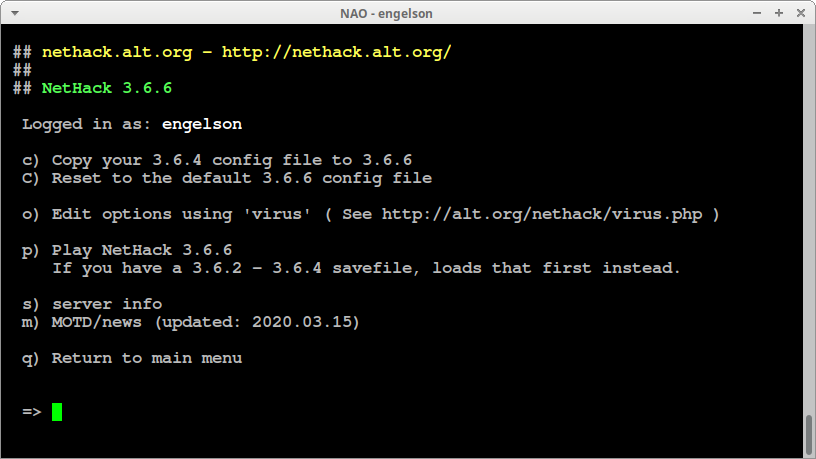Minimize the NAO terminal window
816x459 pixels.
coord(757,11)
